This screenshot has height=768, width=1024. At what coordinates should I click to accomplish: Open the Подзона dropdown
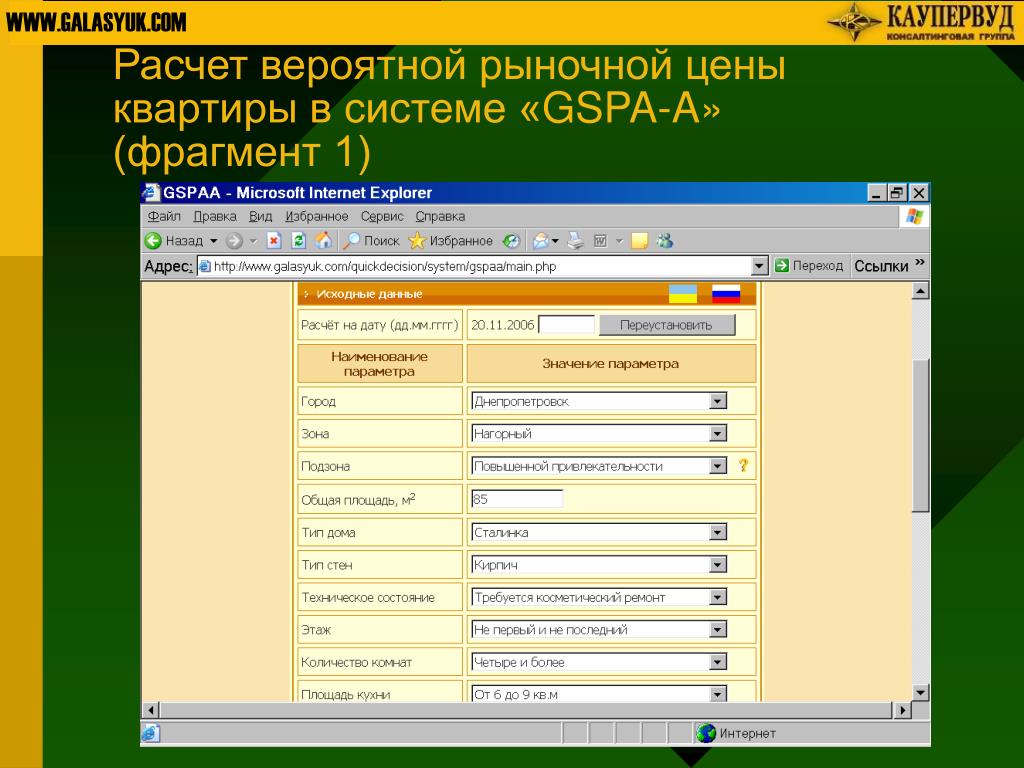pos(718,466)
